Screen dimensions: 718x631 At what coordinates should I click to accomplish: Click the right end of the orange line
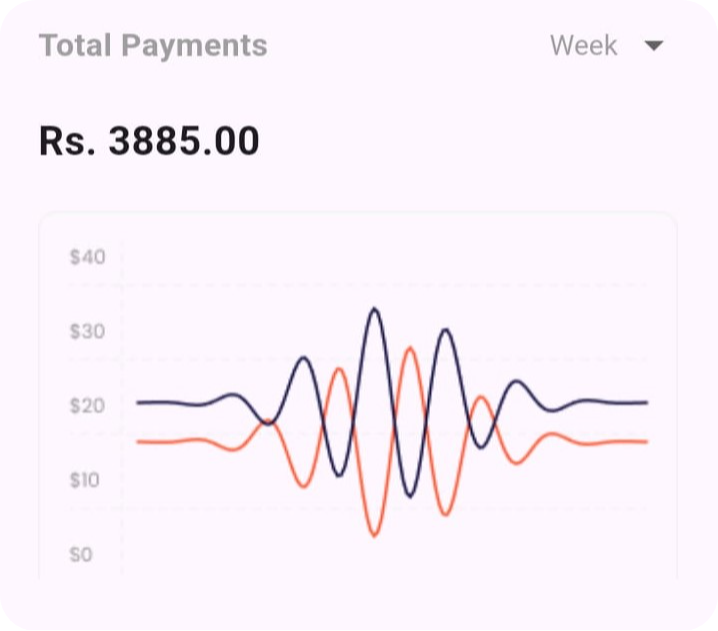click(645, 441)
